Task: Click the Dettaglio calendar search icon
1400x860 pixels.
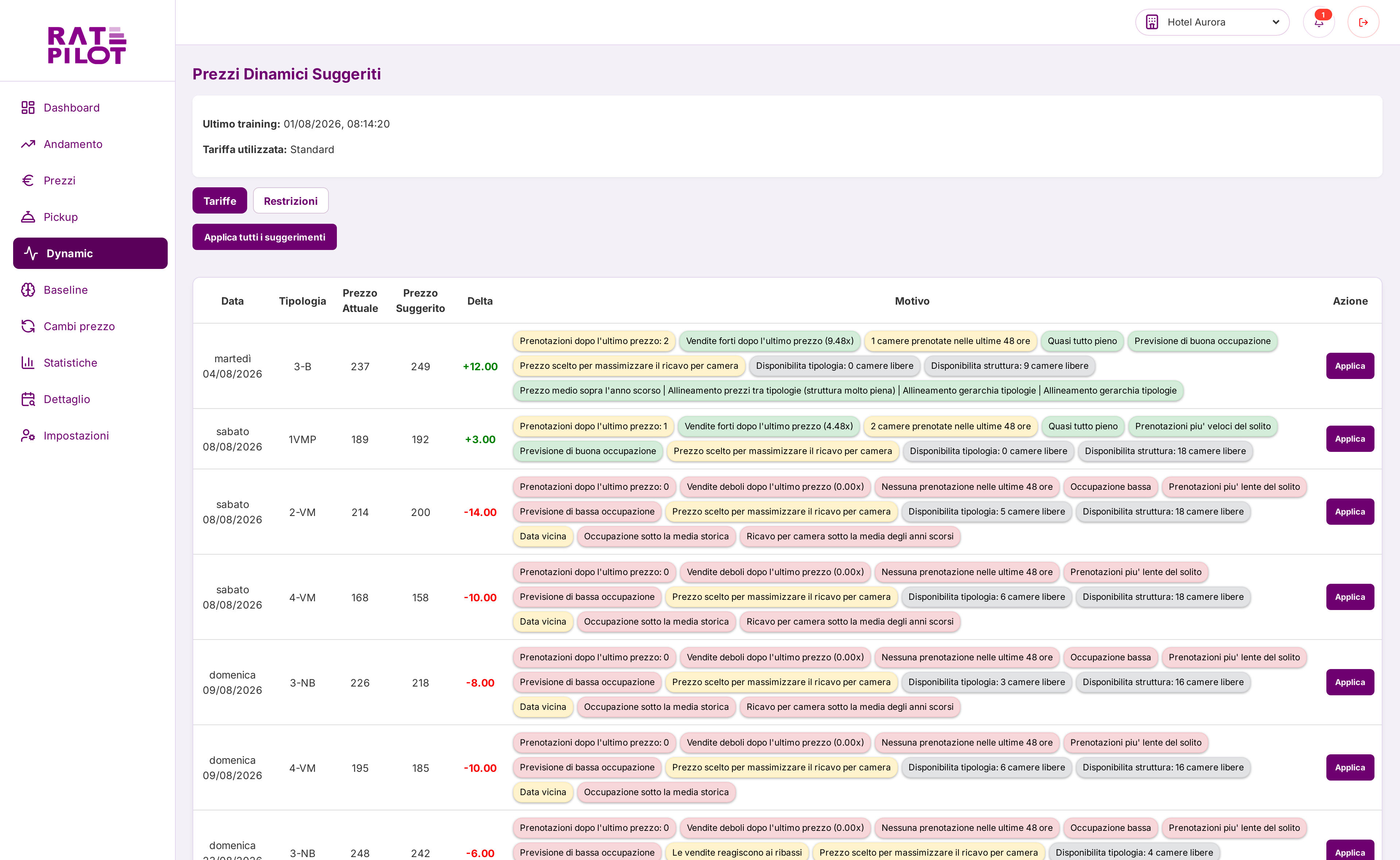Action: coord(28,399)
